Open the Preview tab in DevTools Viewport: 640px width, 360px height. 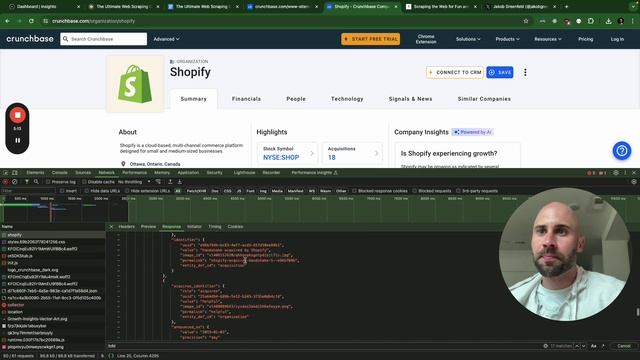[148, 227]
